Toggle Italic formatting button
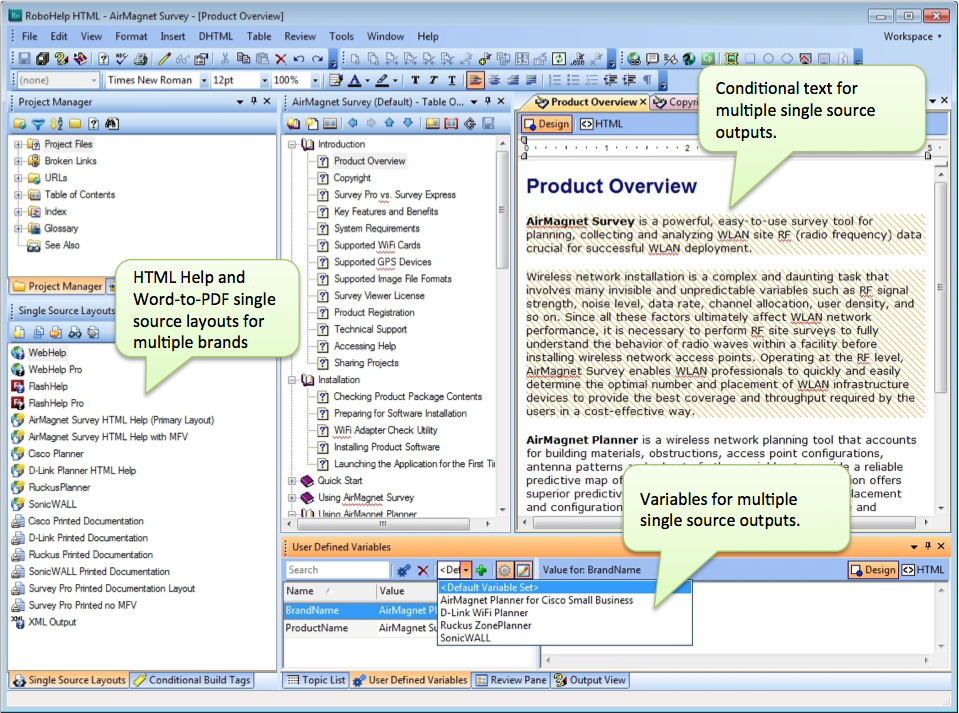Screen dimensions: 959x713 click(434, 80)
